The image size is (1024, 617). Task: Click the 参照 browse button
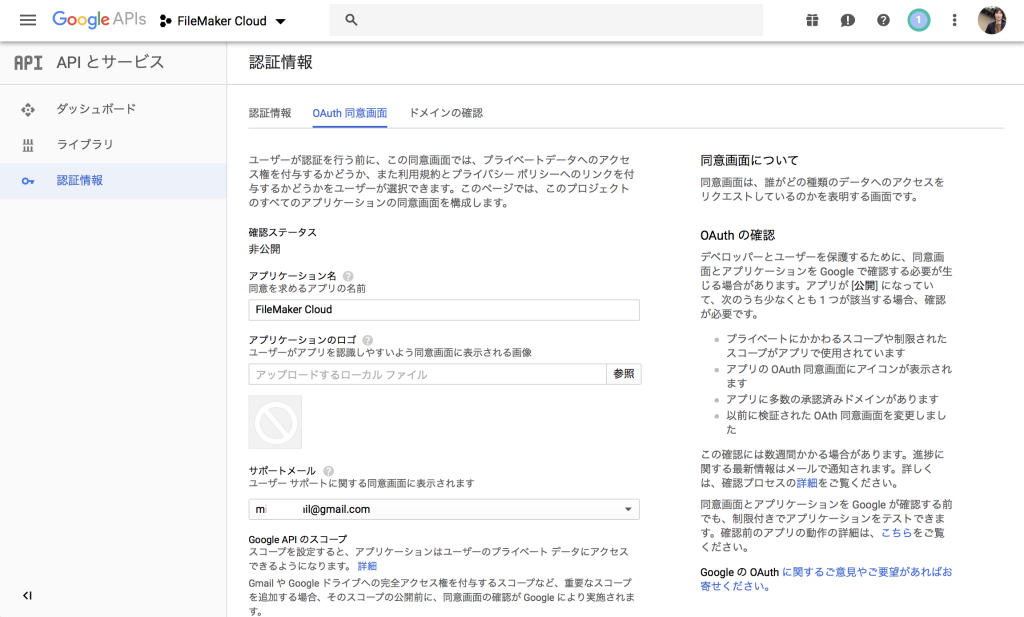(x=624, y=374)
